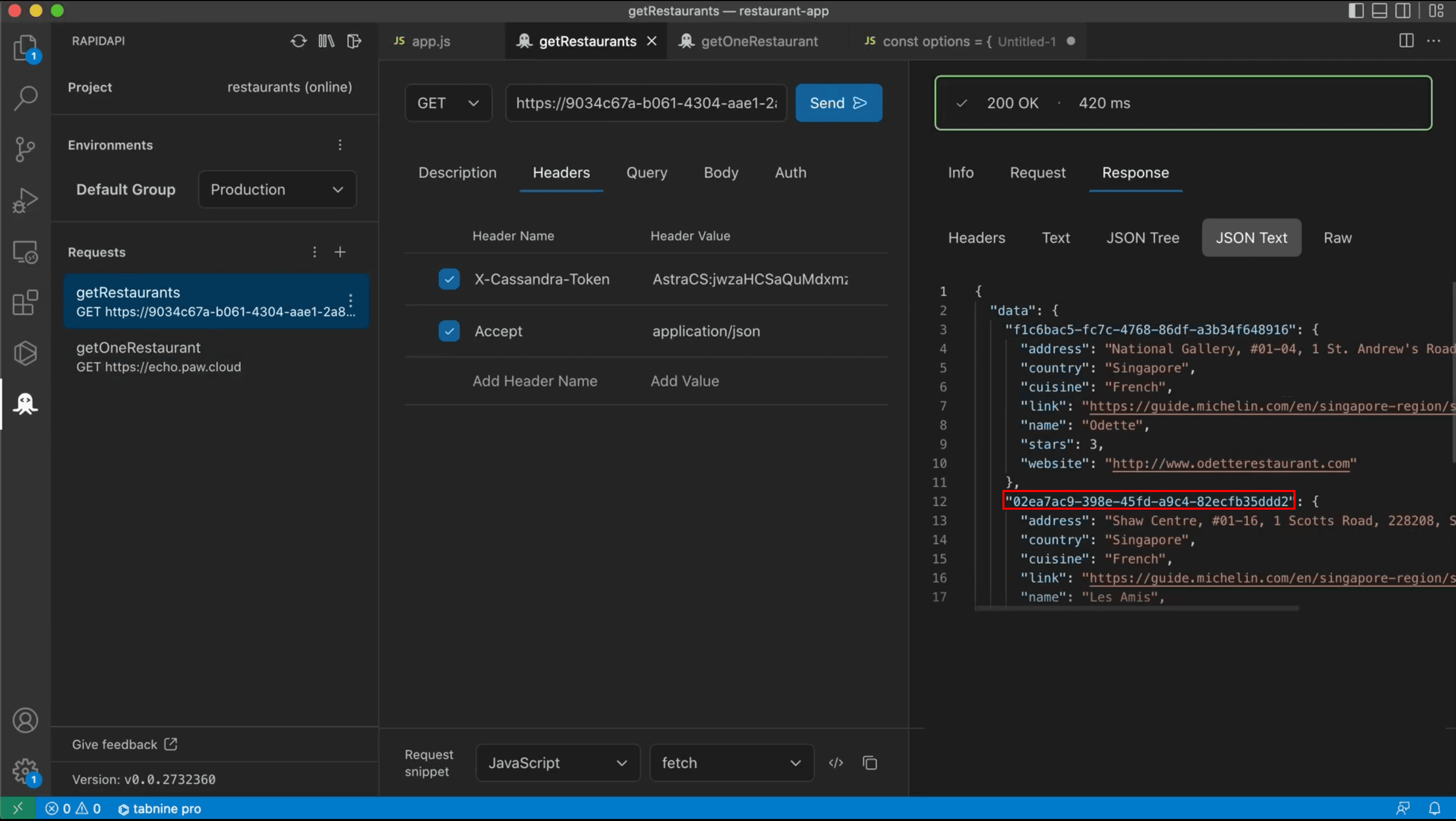The height and width of the screenshot is (821, 1456).
Task: Open the Query request tab
Action: [646, 172]
